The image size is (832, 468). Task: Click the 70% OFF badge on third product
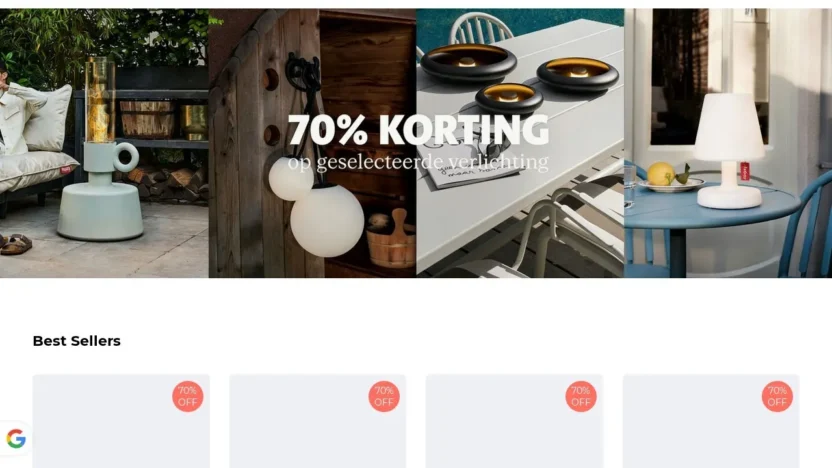(580, 396)
